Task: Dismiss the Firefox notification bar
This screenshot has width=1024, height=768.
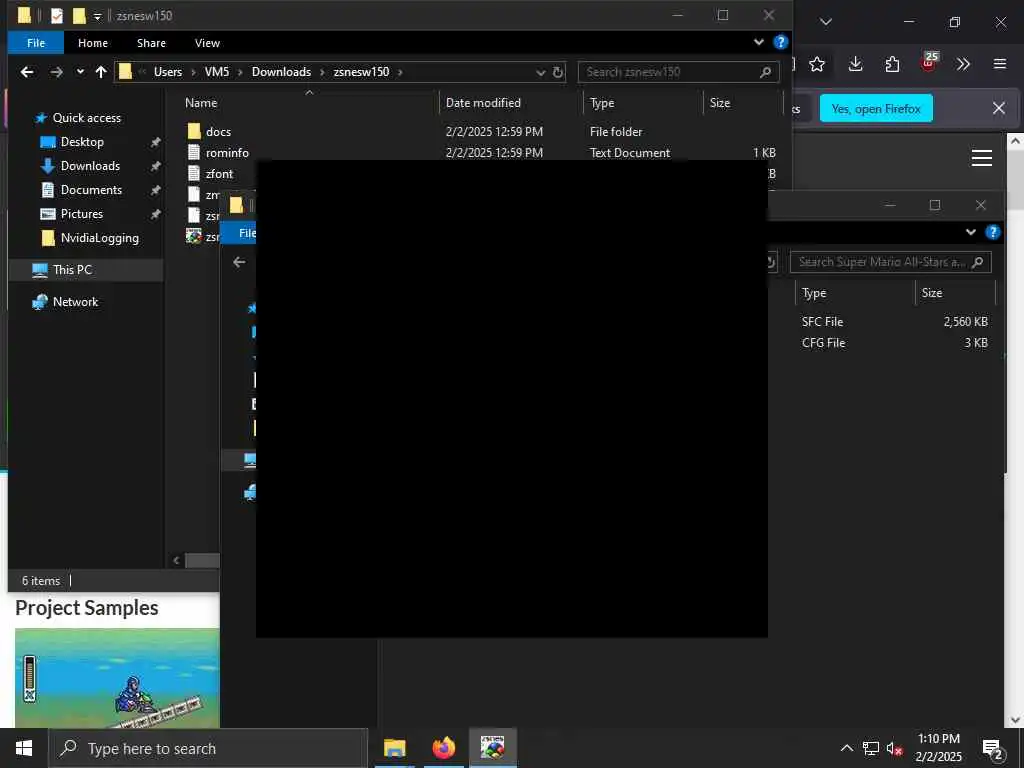Action: pos(999,108)
